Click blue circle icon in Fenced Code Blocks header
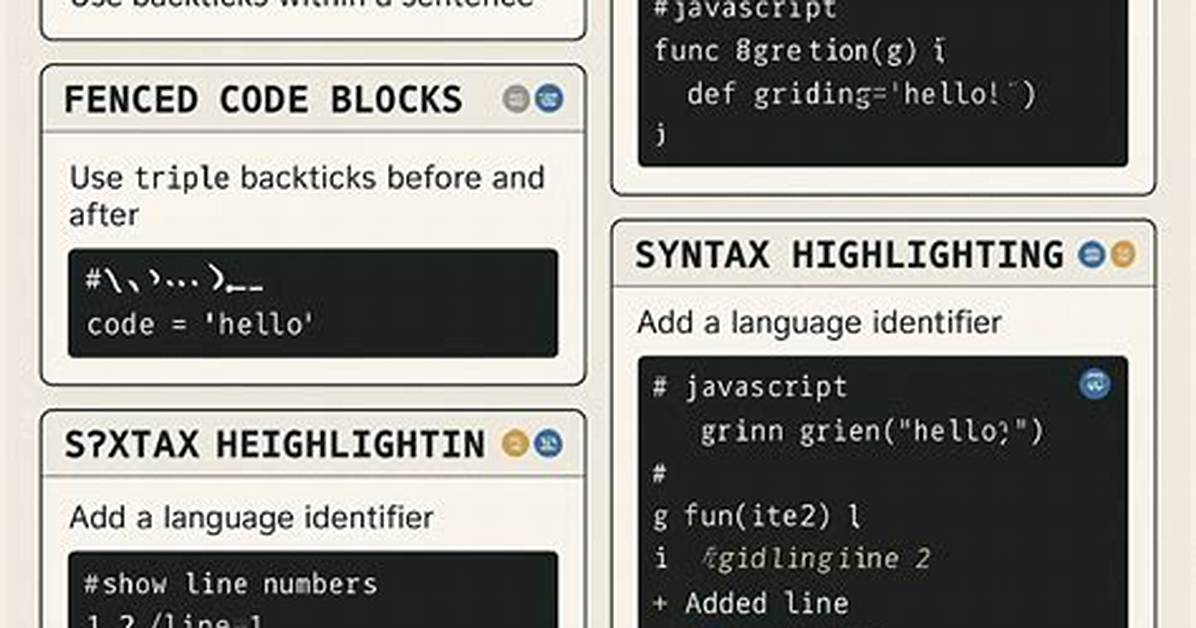Image resolution: width=1196 pixels, height=628 pixels. [549, 99]
